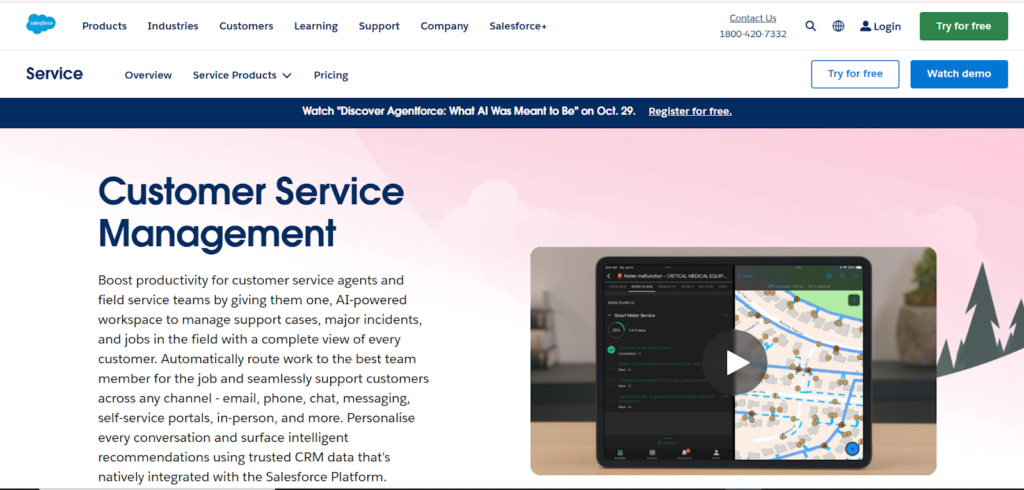Click the chevron next to Service Products

click(x=287, y=76)
